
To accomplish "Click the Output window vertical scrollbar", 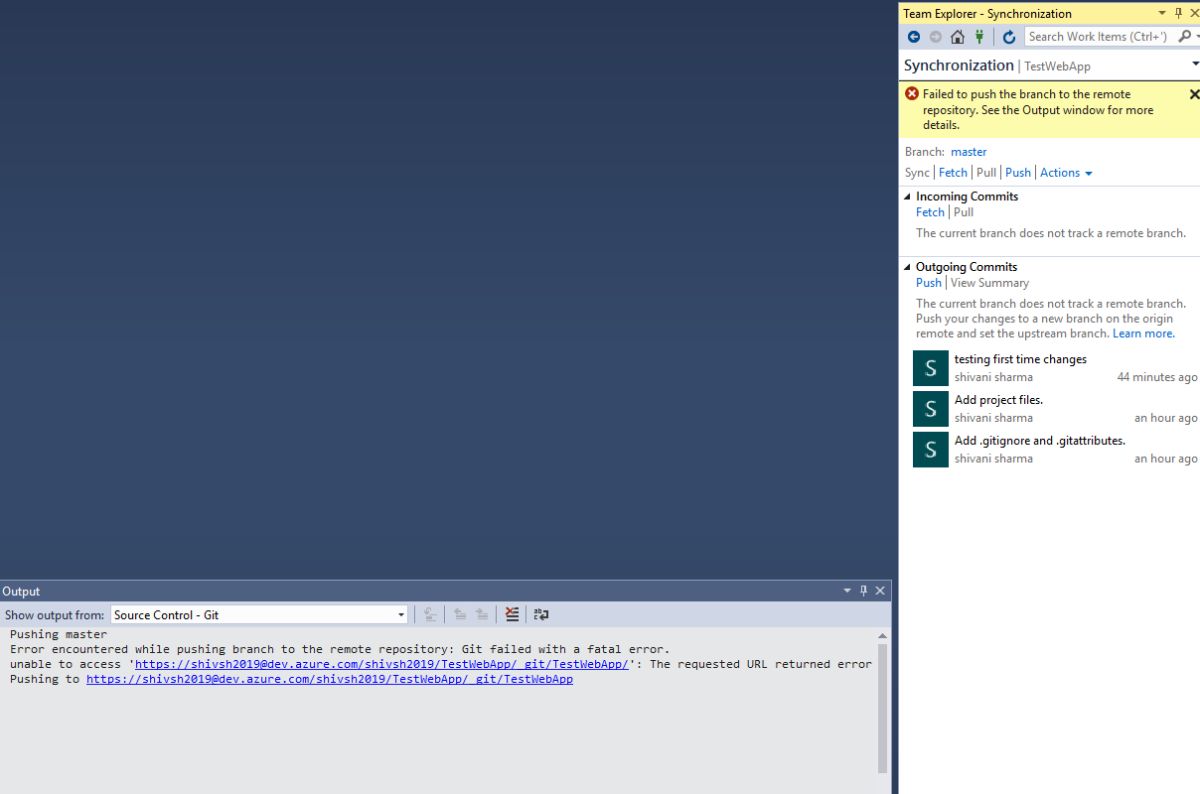I will 882,707.
